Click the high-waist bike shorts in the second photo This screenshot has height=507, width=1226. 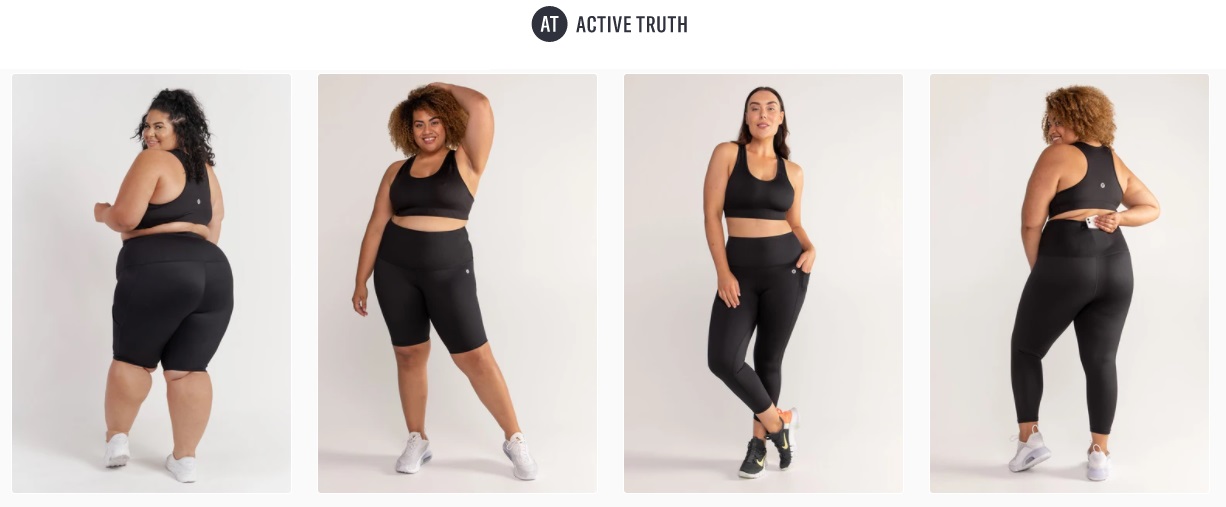point(431,285)
